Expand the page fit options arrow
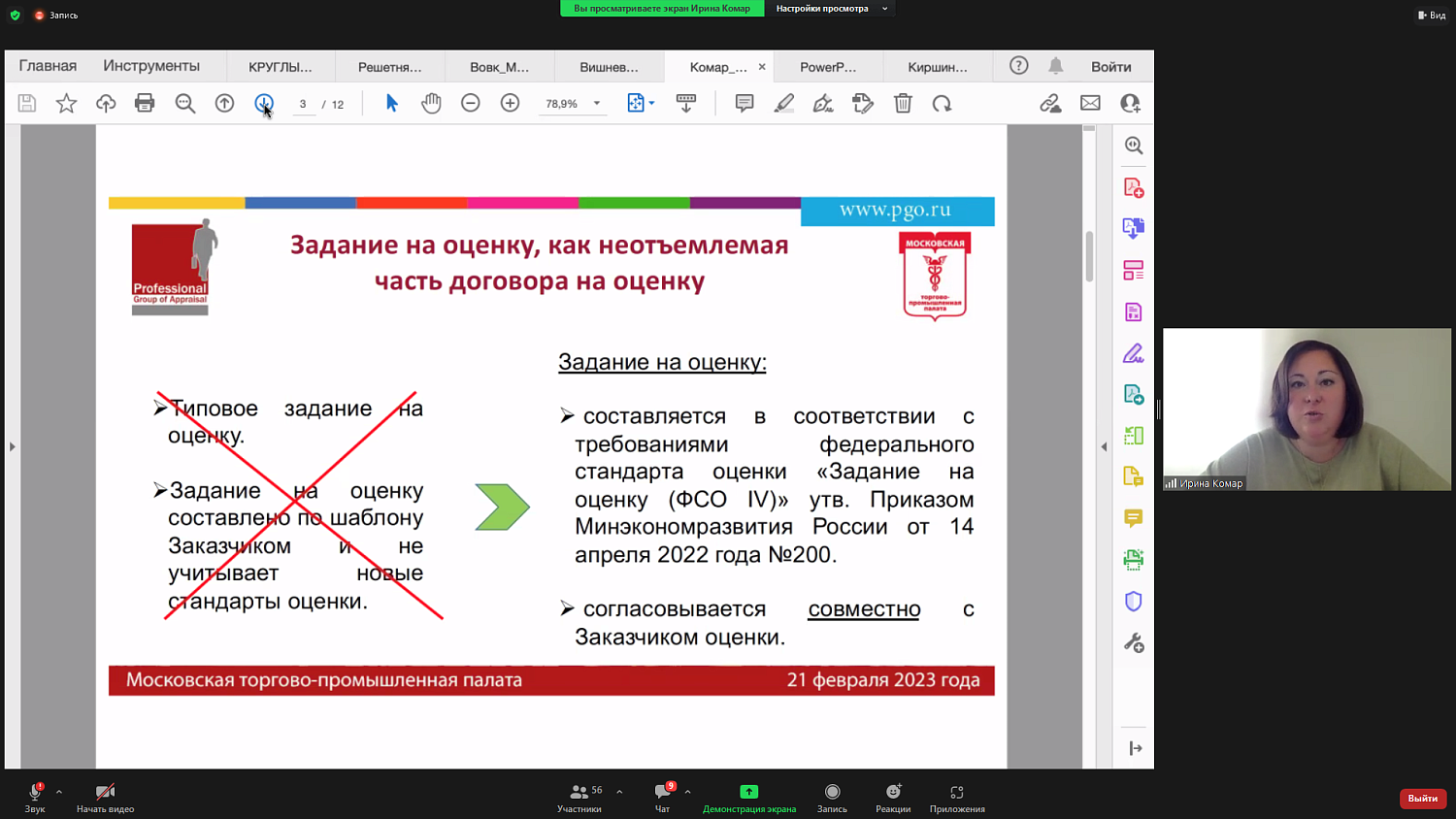The height and width of the screenshot is (819, 1456). (652, 103)
